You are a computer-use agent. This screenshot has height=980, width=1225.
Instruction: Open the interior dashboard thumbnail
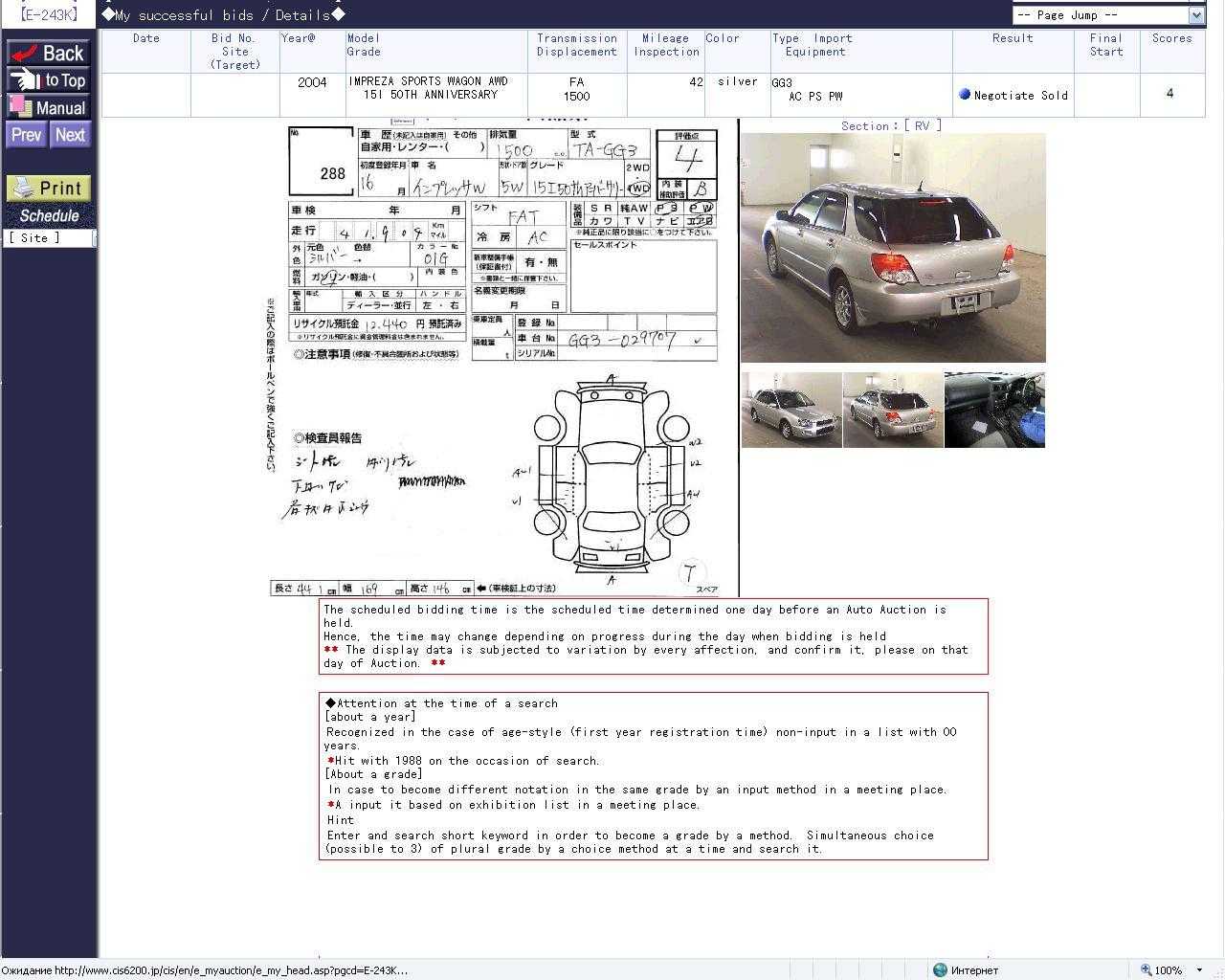pos(994,410)
